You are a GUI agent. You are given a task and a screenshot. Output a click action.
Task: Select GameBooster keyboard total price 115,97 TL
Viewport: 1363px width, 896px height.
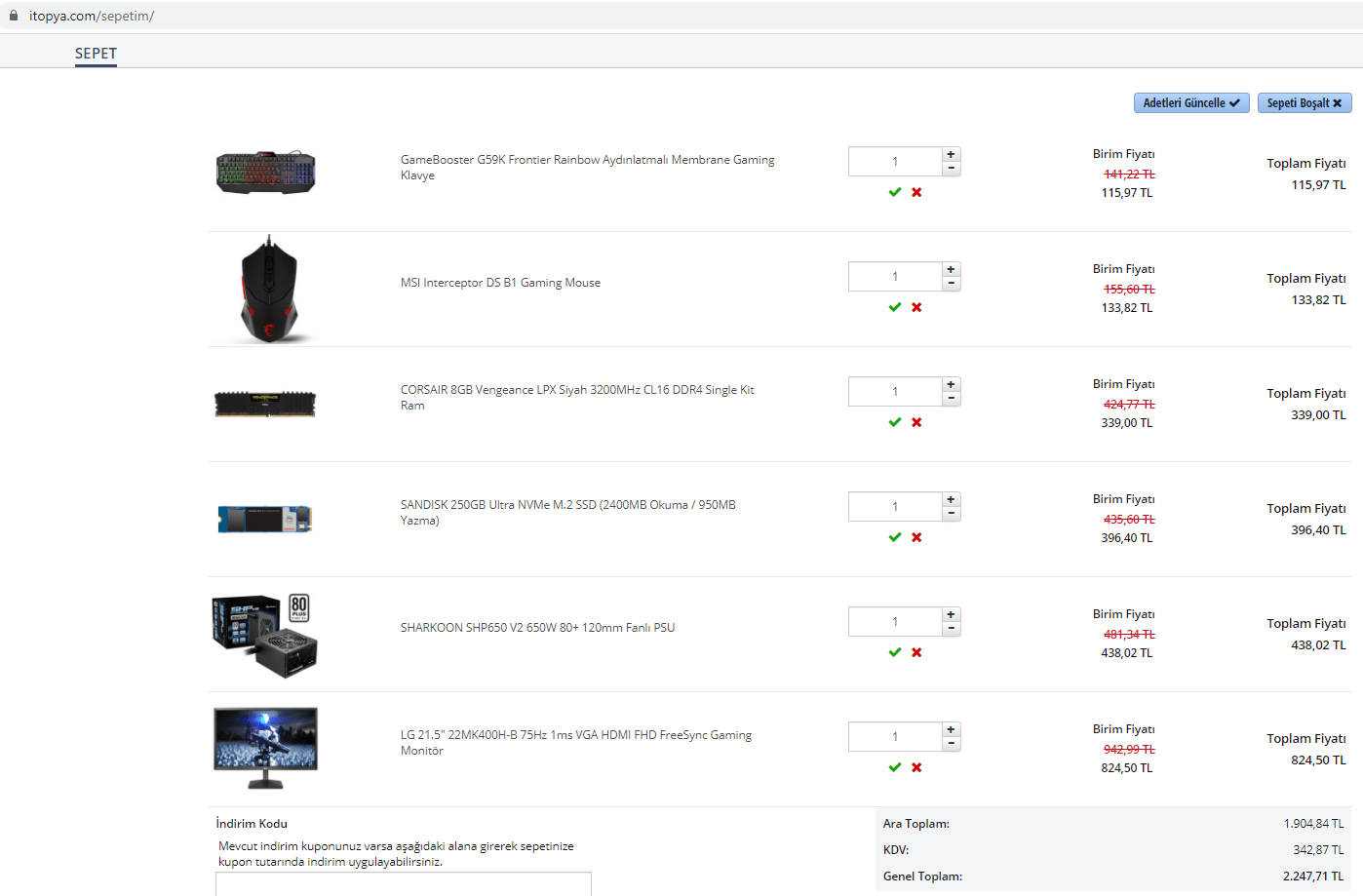1318,185
